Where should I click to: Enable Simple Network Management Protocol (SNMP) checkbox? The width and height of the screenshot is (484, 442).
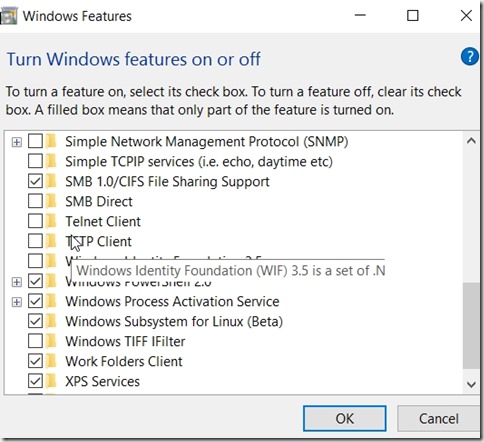pos(35,141)
